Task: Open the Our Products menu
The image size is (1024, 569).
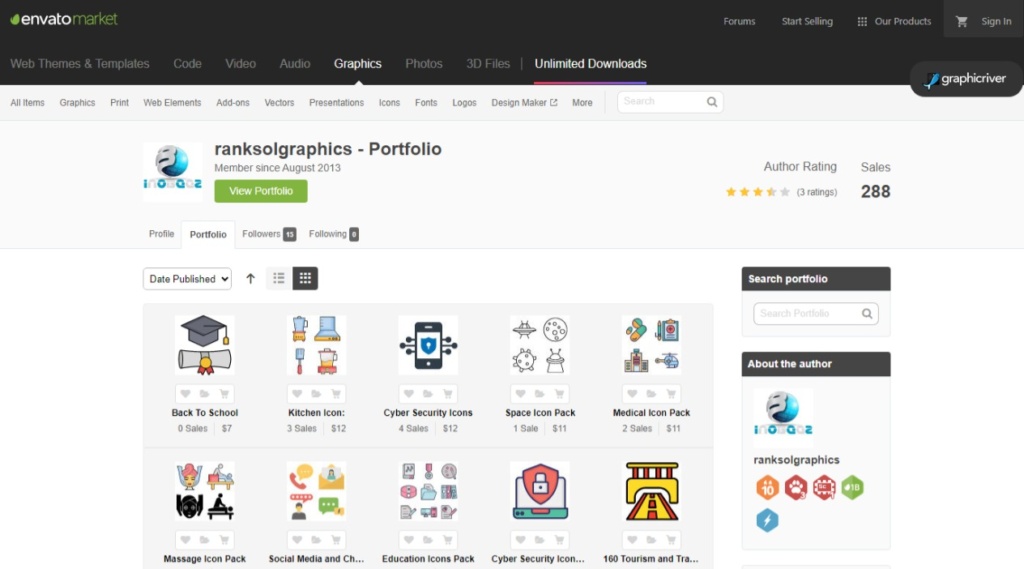Action: click(x=894, y=21)
